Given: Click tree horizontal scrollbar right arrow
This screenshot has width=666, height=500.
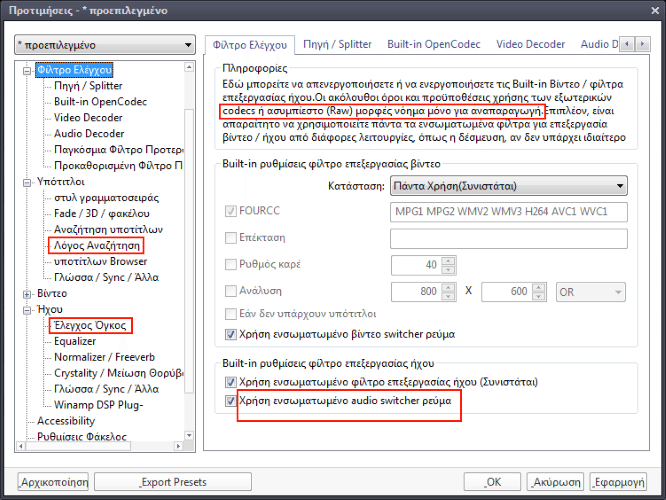Looking at the screenshot, I should [178, 446].
